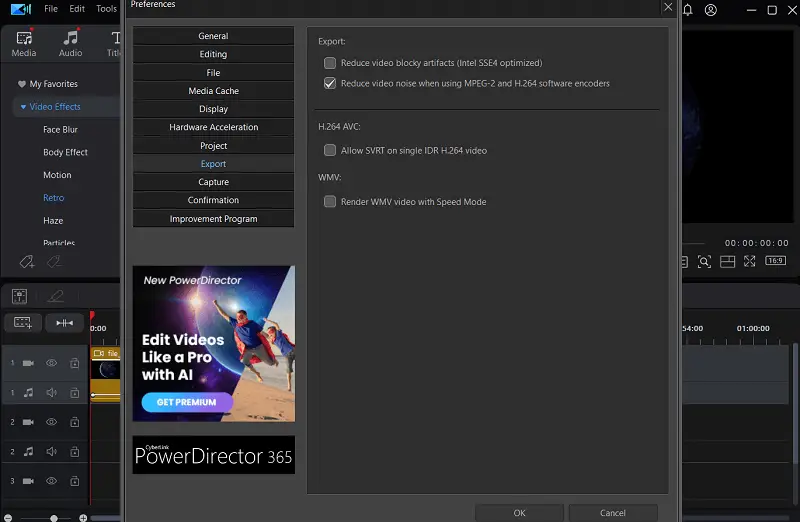Click the notifications bell icon
The width and height of the screenshot is (800, 522).
[688, 10]
